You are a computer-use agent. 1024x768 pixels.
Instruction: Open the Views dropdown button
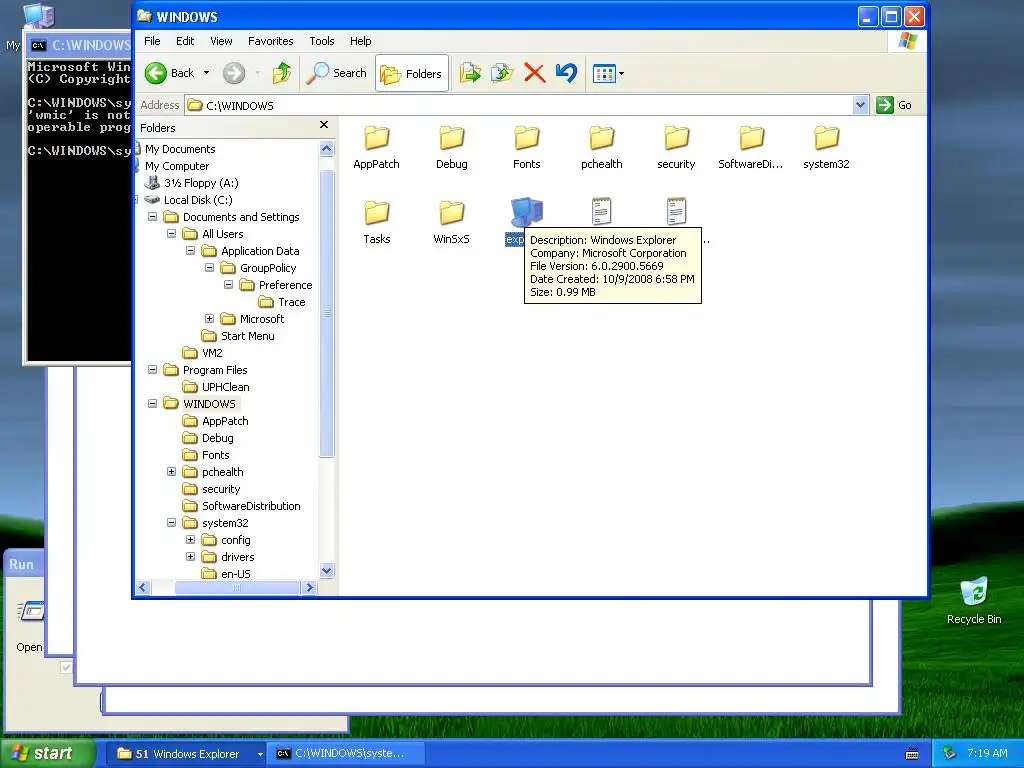609,74
